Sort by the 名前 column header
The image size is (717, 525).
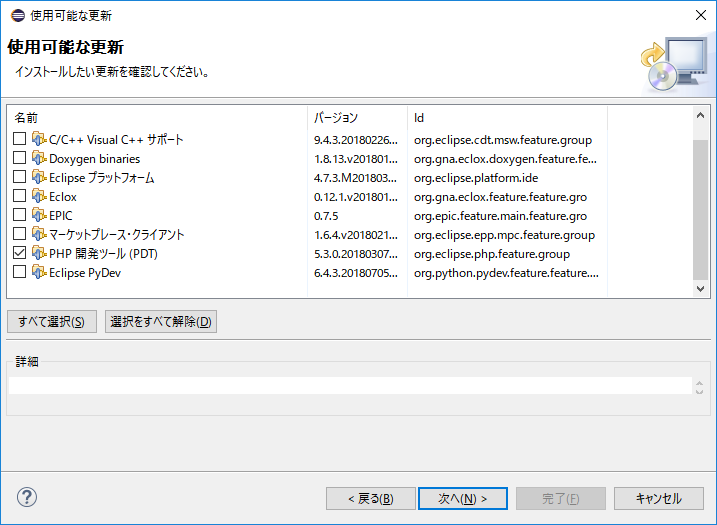[157, 118]
